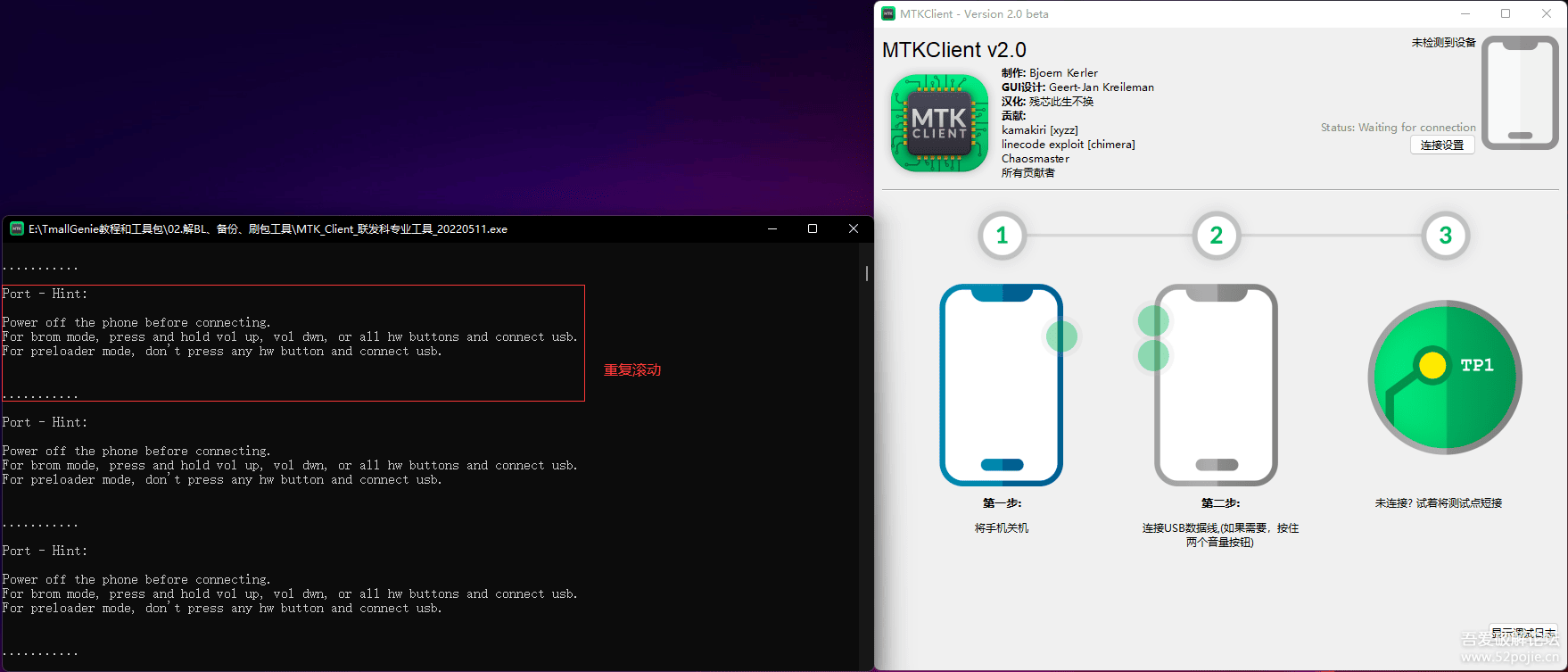
Task: Maximize the MTKClient v2.0 window
Action: pyautogui.click(x=1506, y=13)
